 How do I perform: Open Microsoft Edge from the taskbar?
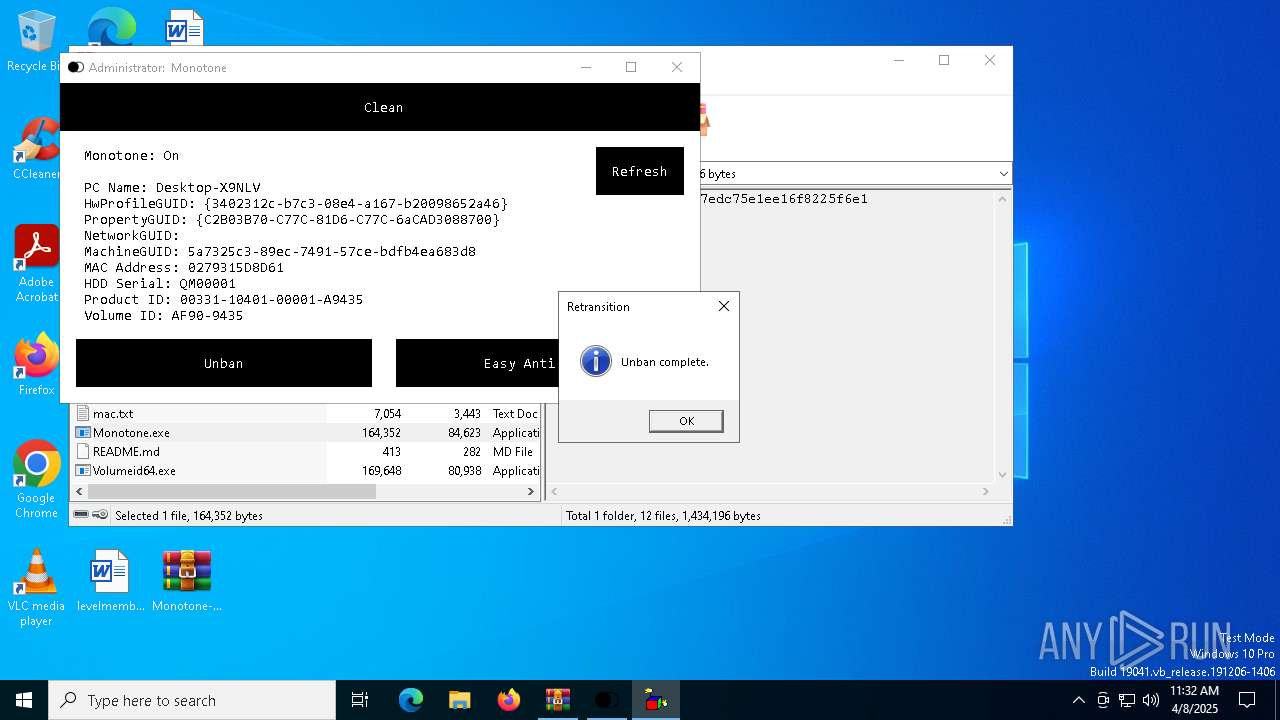[x=411, y=700]
